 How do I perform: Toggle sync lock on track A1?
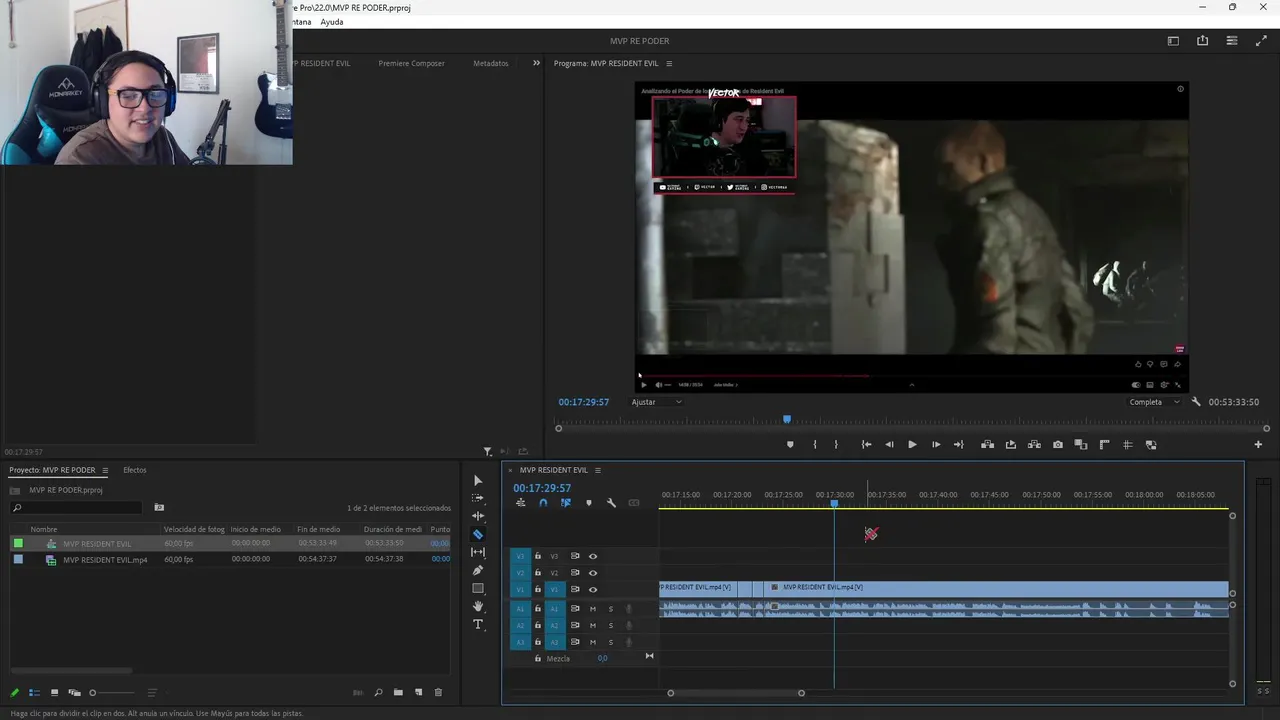[x=575, y=609]
